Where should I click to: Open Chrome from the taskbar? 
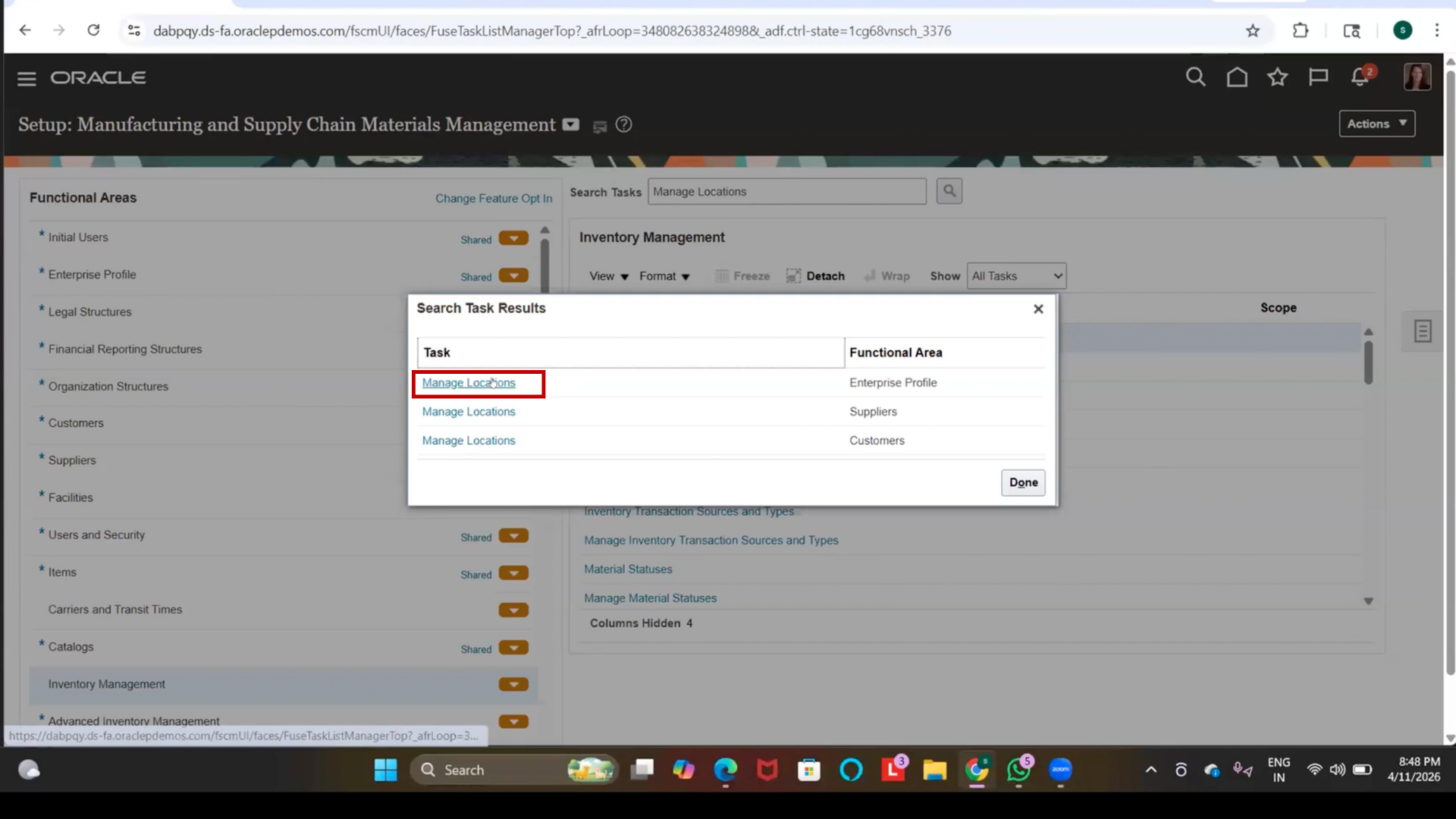point(977,770)
